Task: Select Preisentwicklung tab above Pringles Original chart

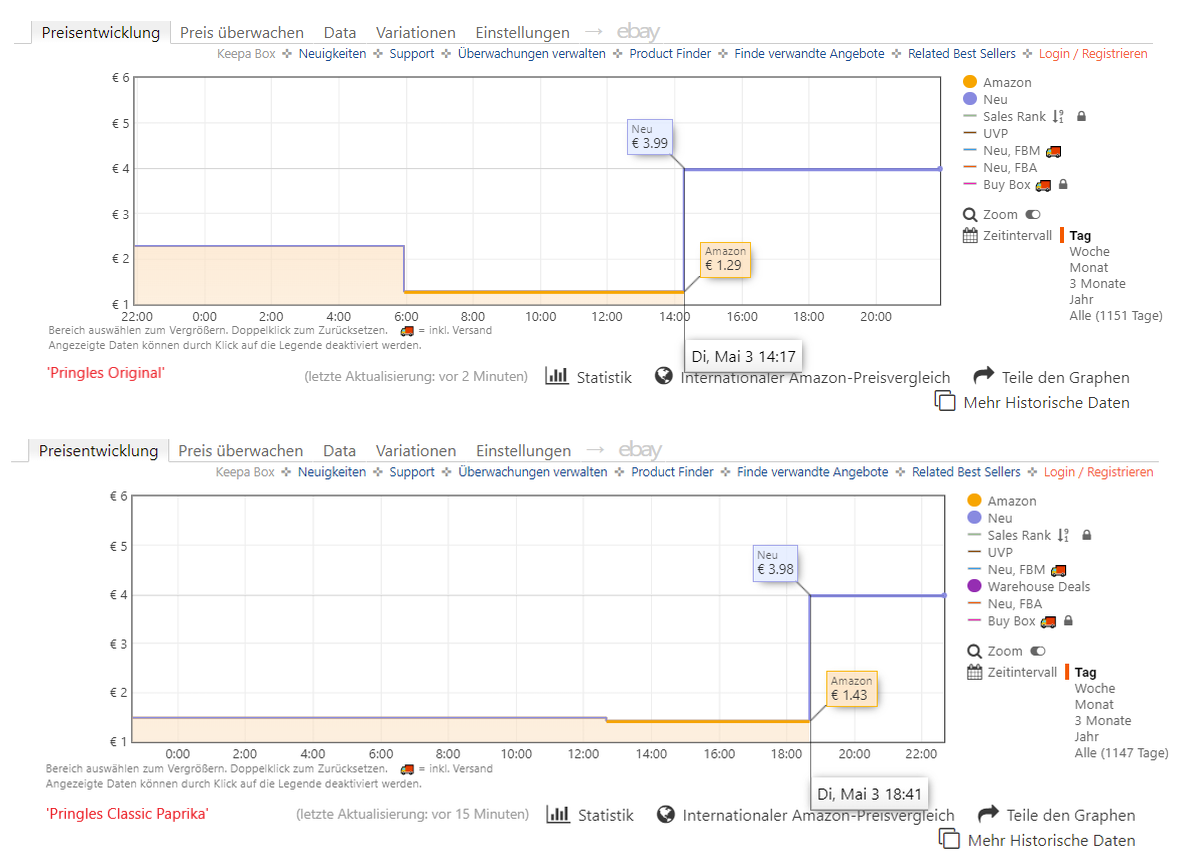Action: 101,33
